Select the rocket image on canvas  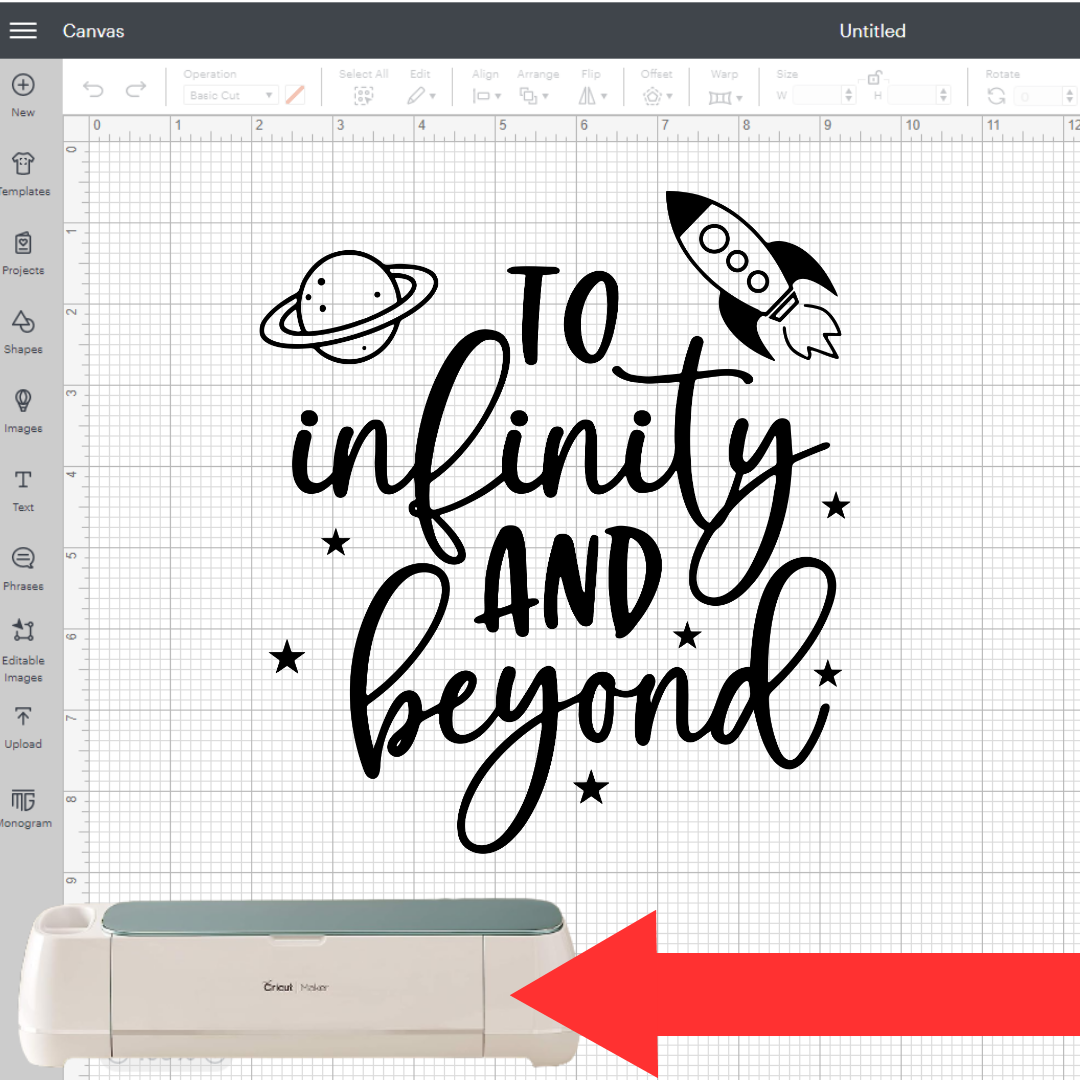click(754, 276)
